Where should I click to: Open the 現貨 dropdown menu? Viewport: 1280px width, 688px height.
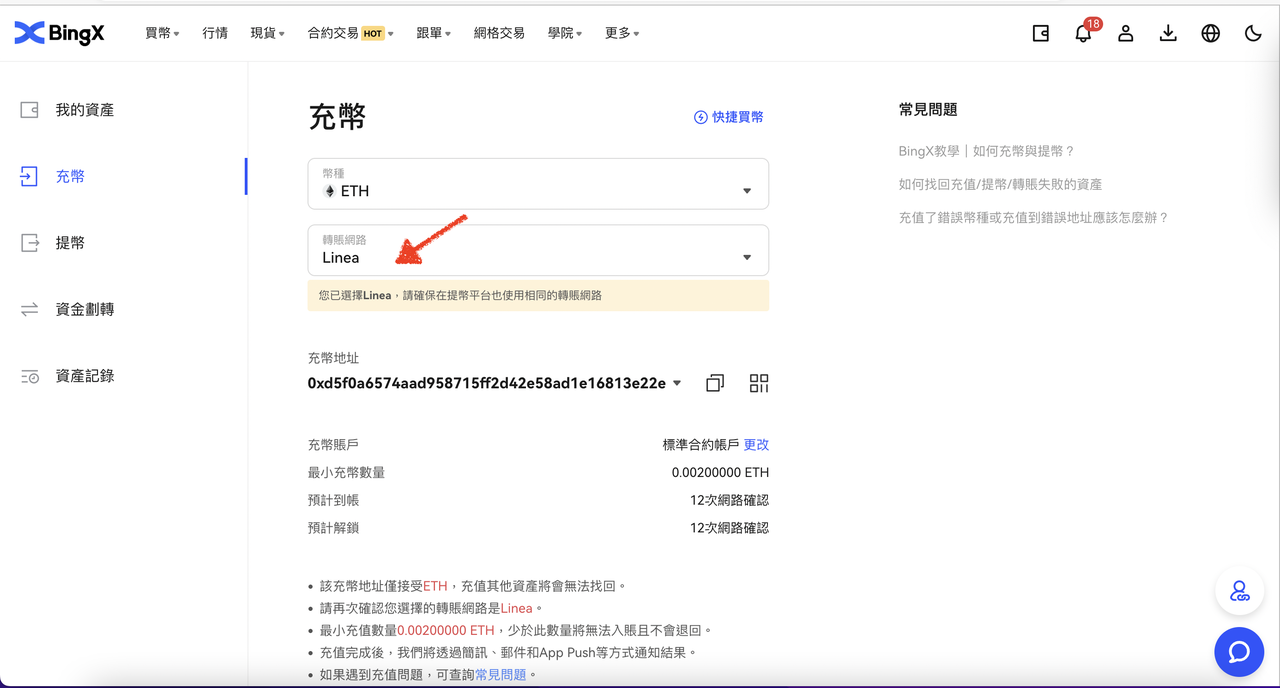pos(267,33)
